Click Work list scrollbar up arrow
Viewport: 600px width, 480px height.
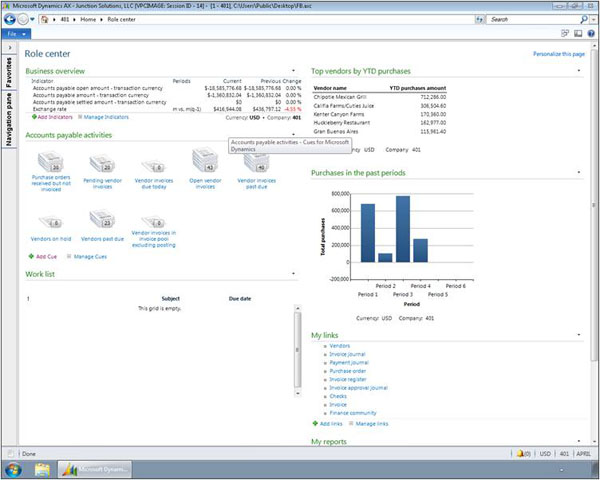click(x=298, y=308)
